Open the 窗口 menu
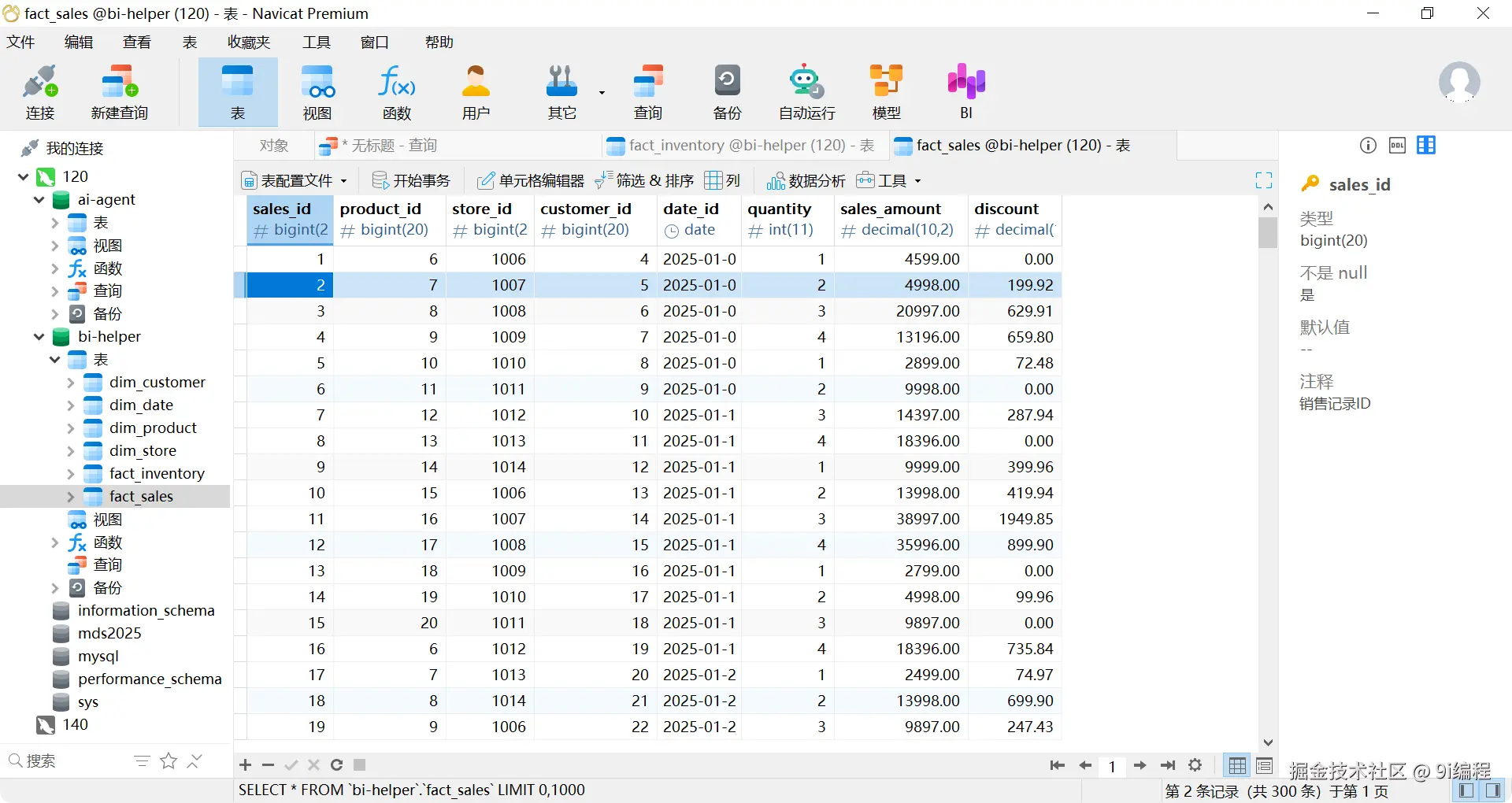This screenshot has width=1512, height=803. [x=375, y=42]
